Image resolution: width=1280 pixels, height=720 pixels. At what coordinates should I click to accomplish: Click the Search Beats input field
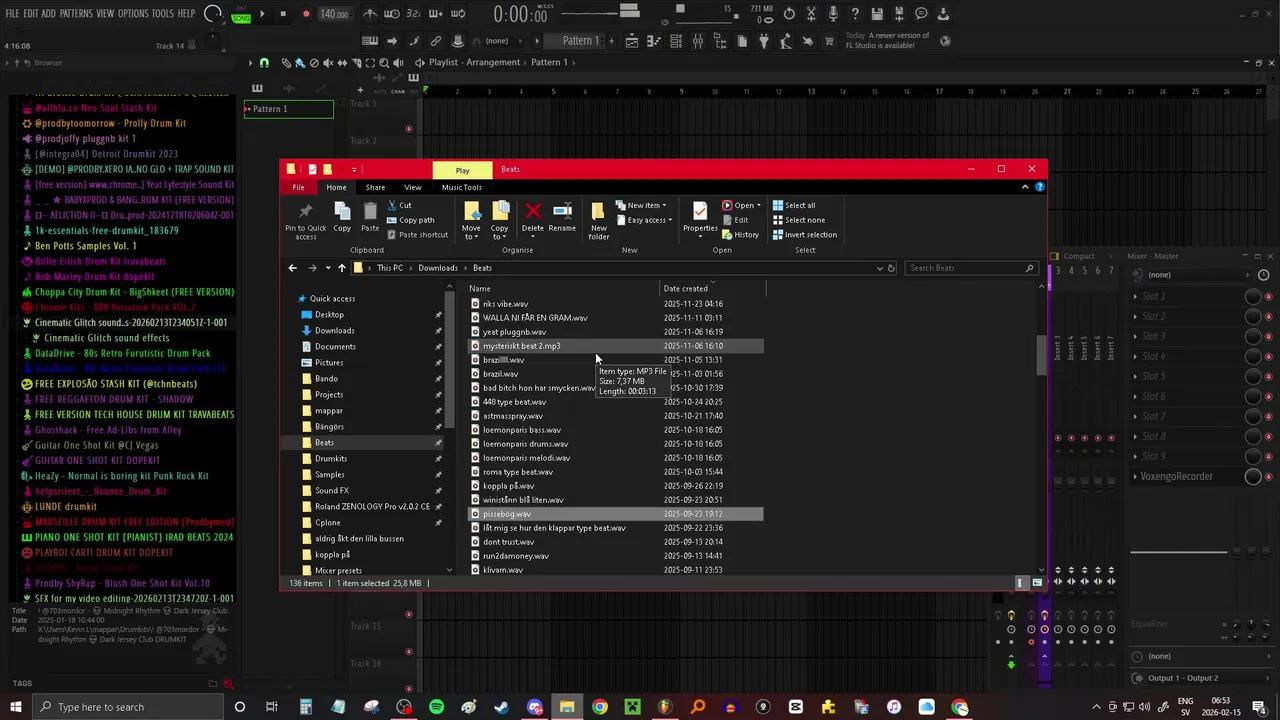coord(971,268)
